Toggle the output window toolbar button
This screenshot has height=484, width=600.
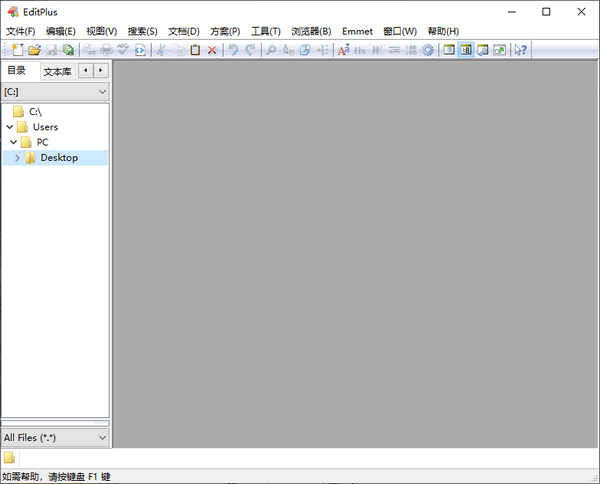(483, 50)
